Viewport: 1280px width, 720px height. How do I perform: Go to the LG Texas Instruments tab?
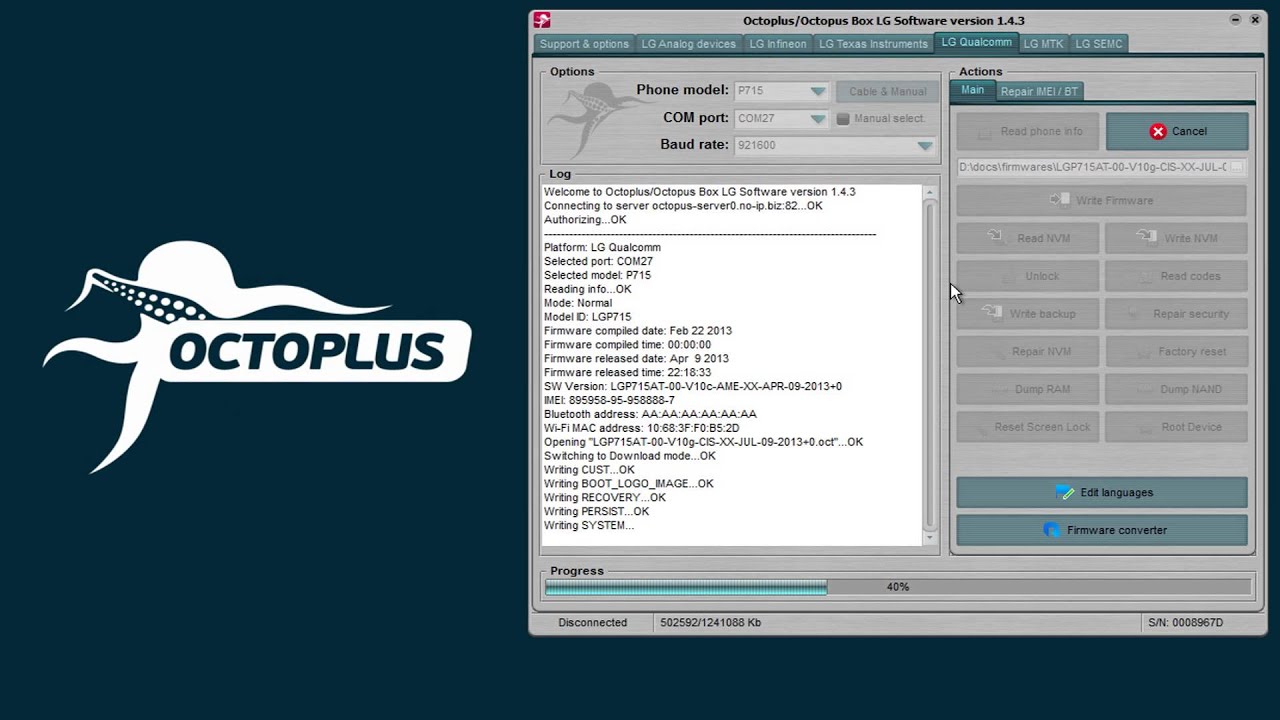point(873,44)
